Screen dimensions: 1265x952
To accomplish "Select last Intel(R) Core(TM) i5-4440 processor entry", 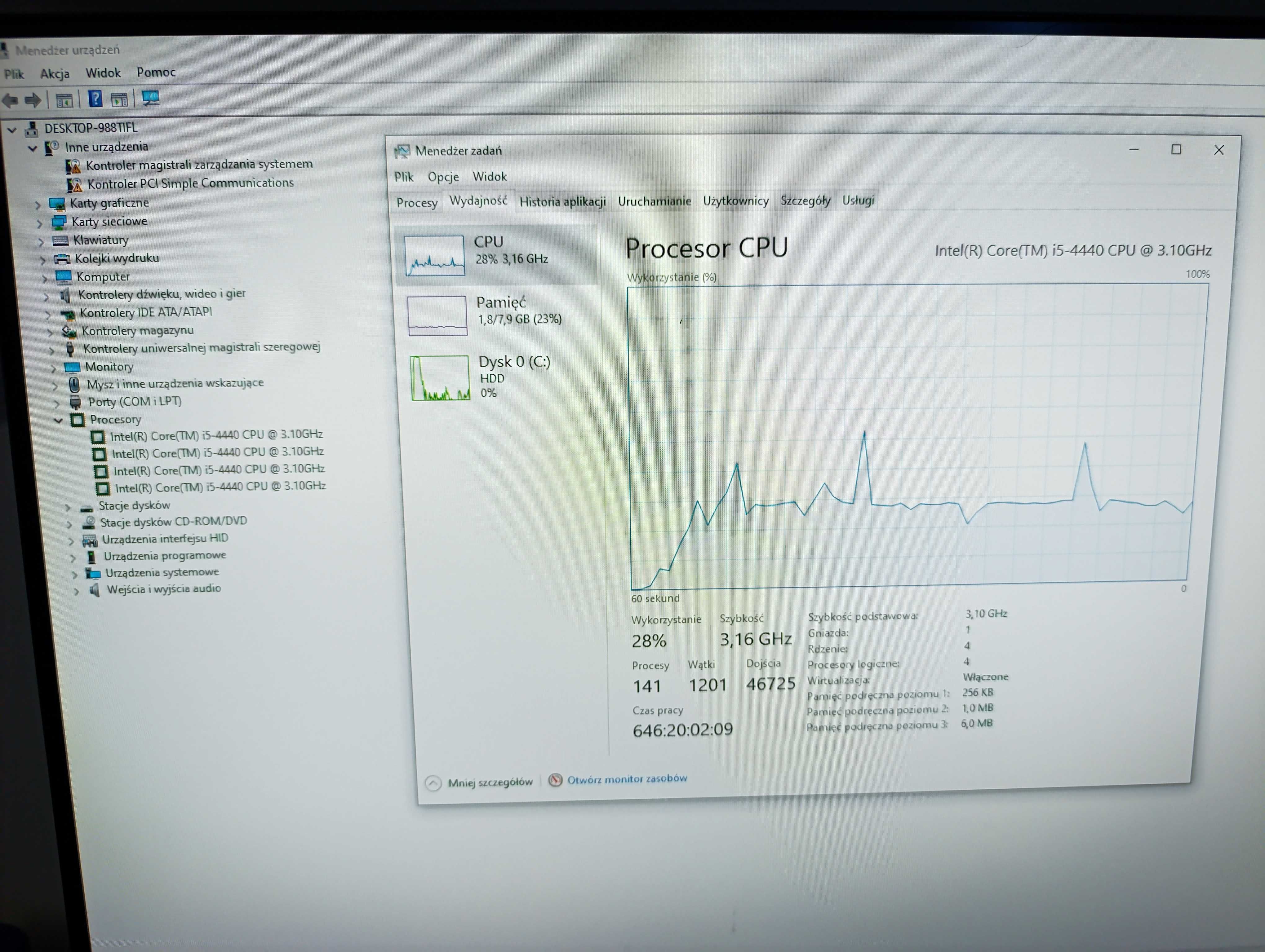I will point(221,487).
